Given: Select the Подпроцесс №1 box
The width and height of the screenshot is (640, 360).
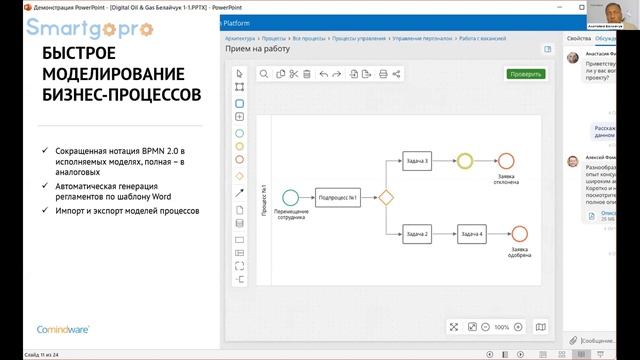Looking at the screenshot, I should point(338,198).
